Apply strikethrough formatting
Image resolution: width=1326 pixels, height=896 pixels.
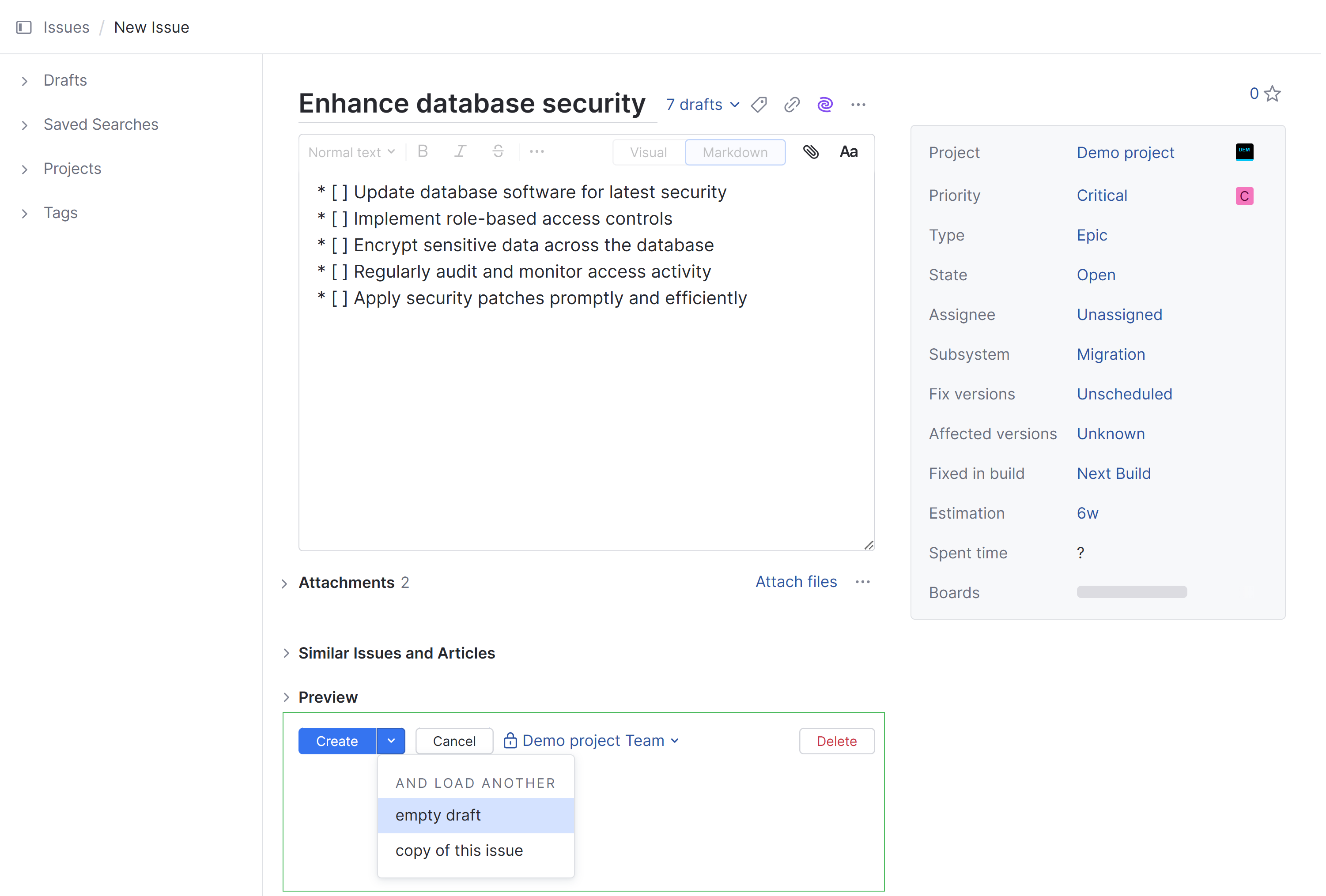[498, 152]
